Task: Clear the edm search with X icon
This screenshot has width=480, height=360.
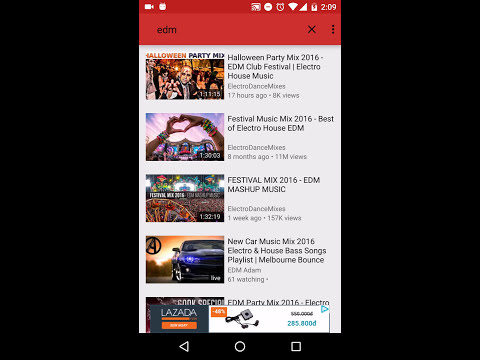Action: pyautogui.click(x=312, y=29)
